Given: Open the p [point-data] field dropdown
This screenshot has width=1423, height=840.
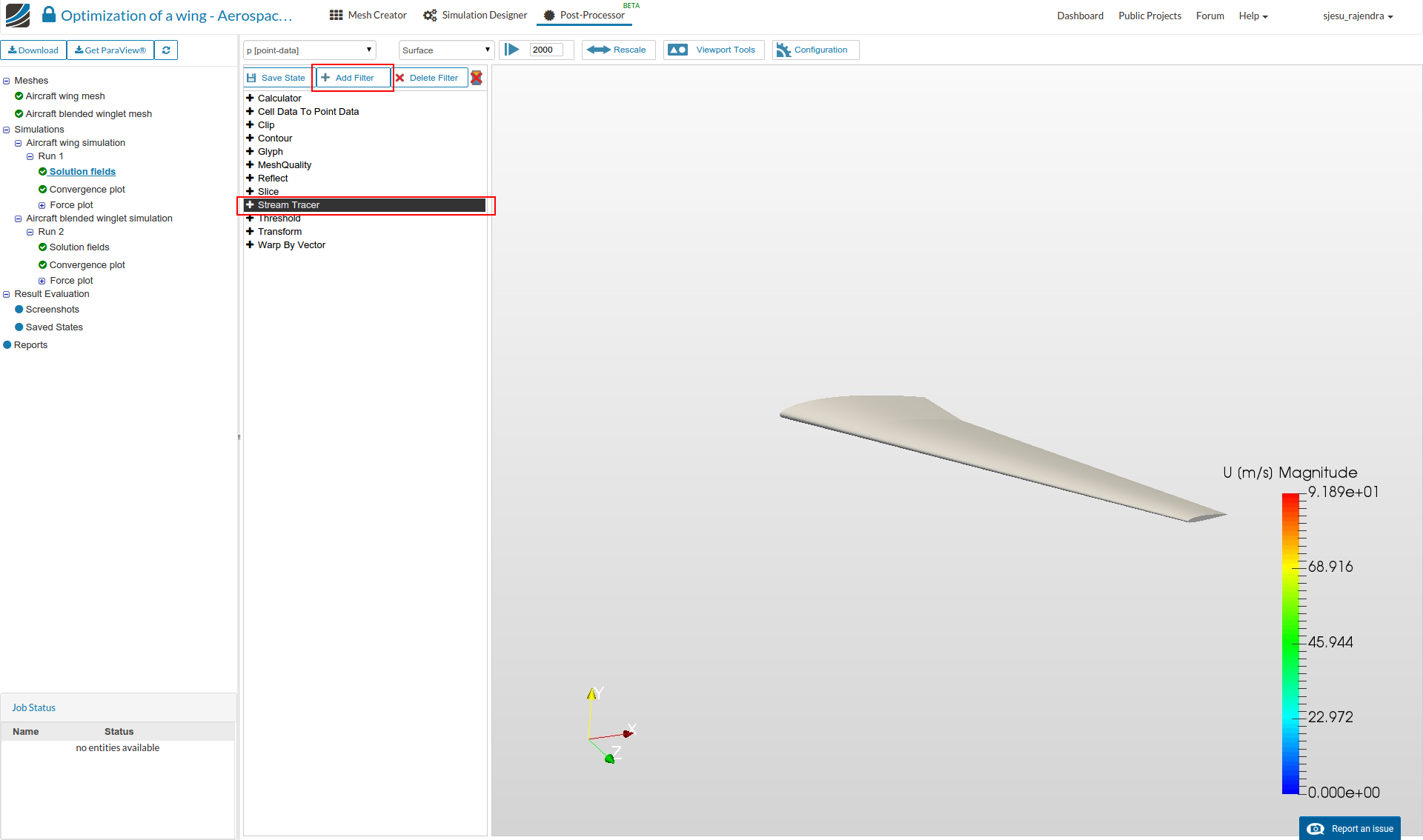Looking at the screenshot, I should pyautogui.click(x=309, y=50).
